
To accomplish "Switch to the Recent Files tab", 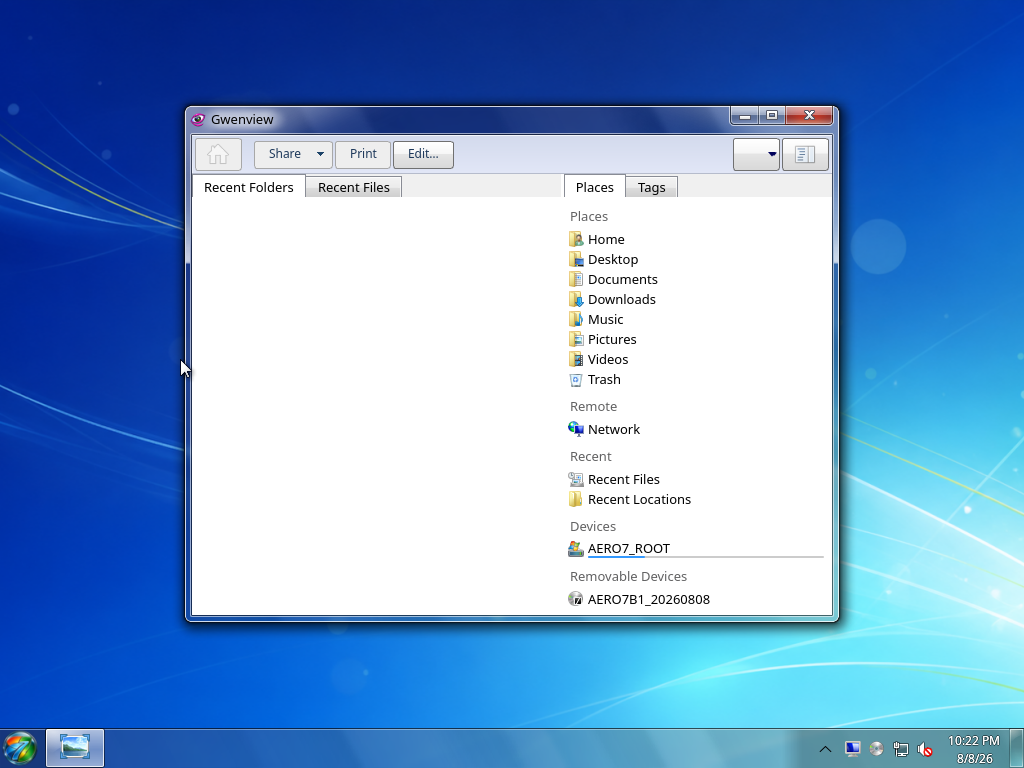I will pos(354,187).
